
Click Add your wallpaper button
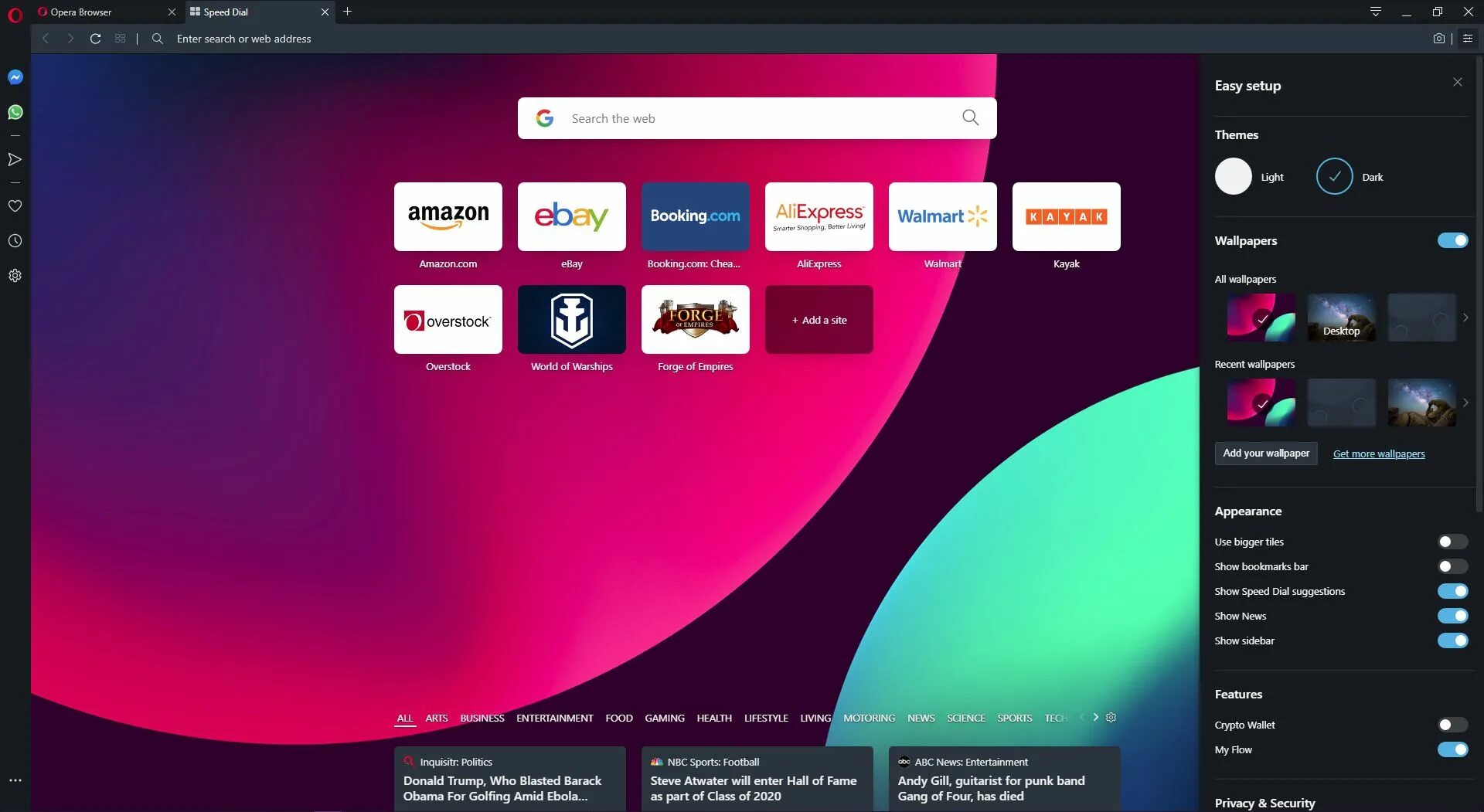[1266, 454]
